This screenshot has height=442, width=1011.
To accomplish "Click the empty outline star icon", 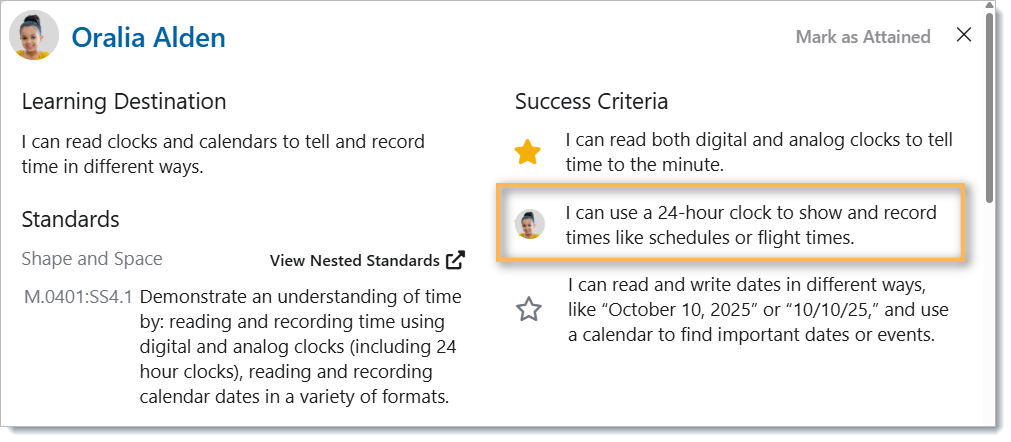I will pos(528,310).
